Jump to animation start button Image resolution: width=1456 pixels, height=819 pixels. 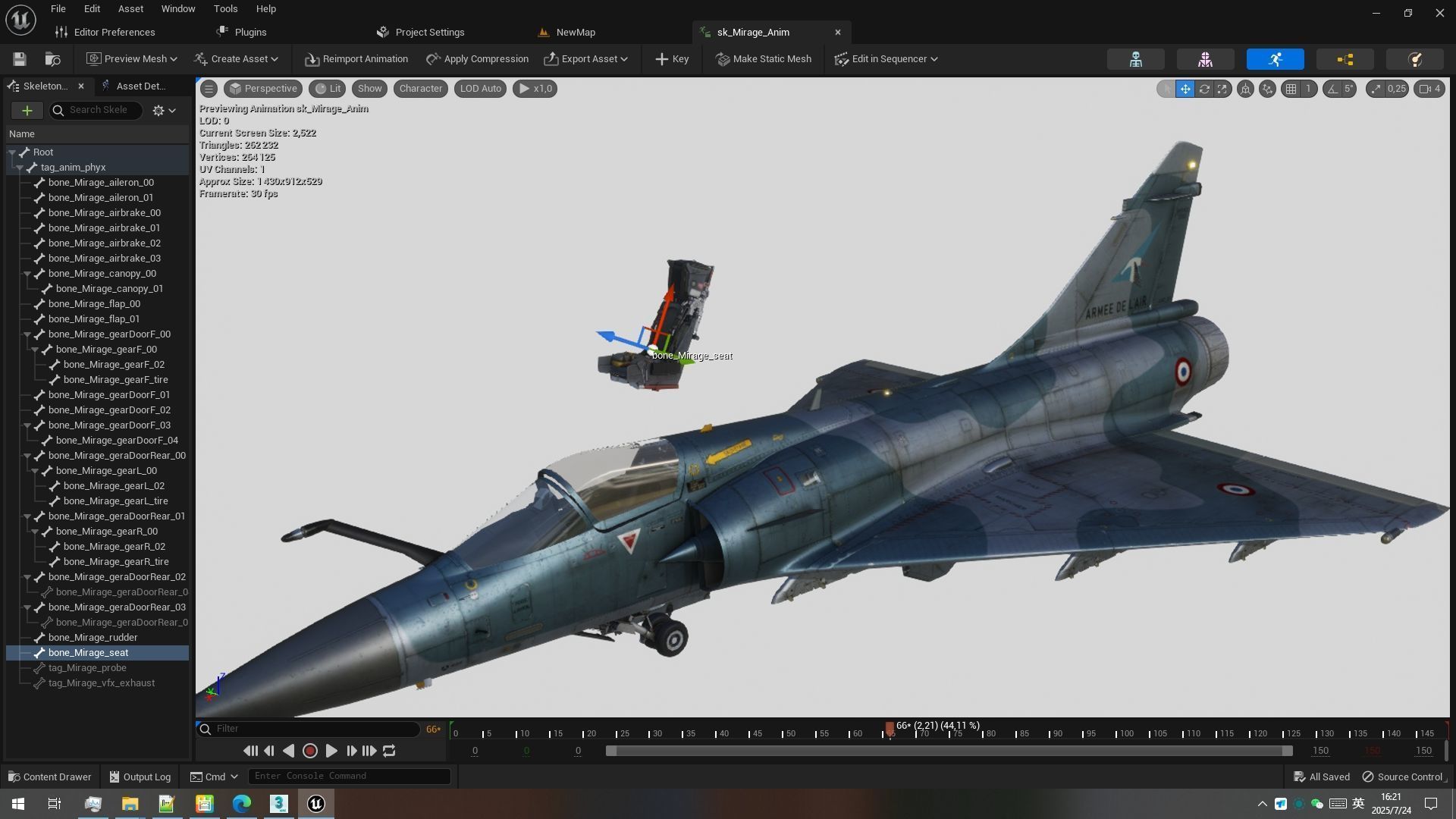pos(250,751)
